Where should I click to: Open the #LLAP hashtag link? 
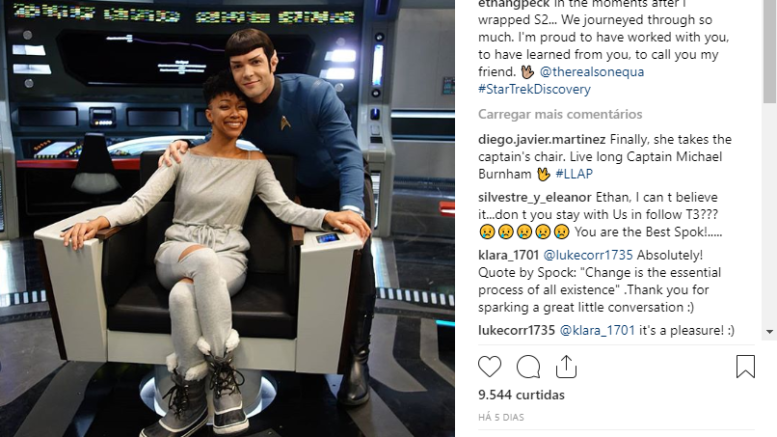click(x=574, y=174)
